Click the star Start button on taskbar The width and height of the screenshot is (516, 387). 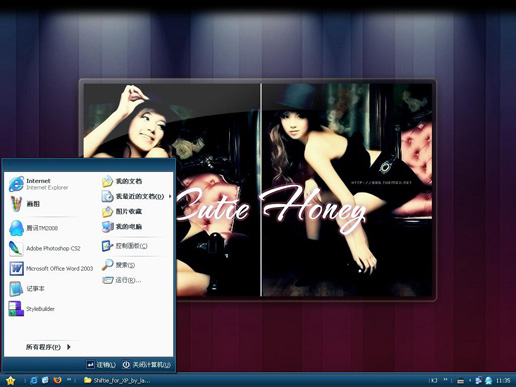point(10,380)
